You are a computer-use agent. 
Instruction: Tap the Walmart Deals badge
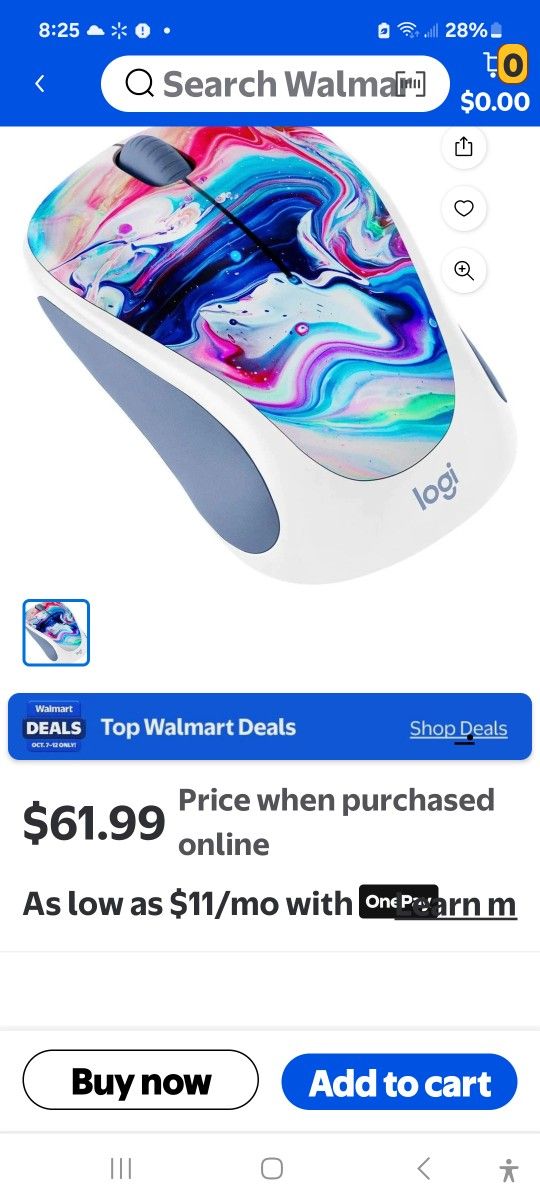(x=54, y=727)
